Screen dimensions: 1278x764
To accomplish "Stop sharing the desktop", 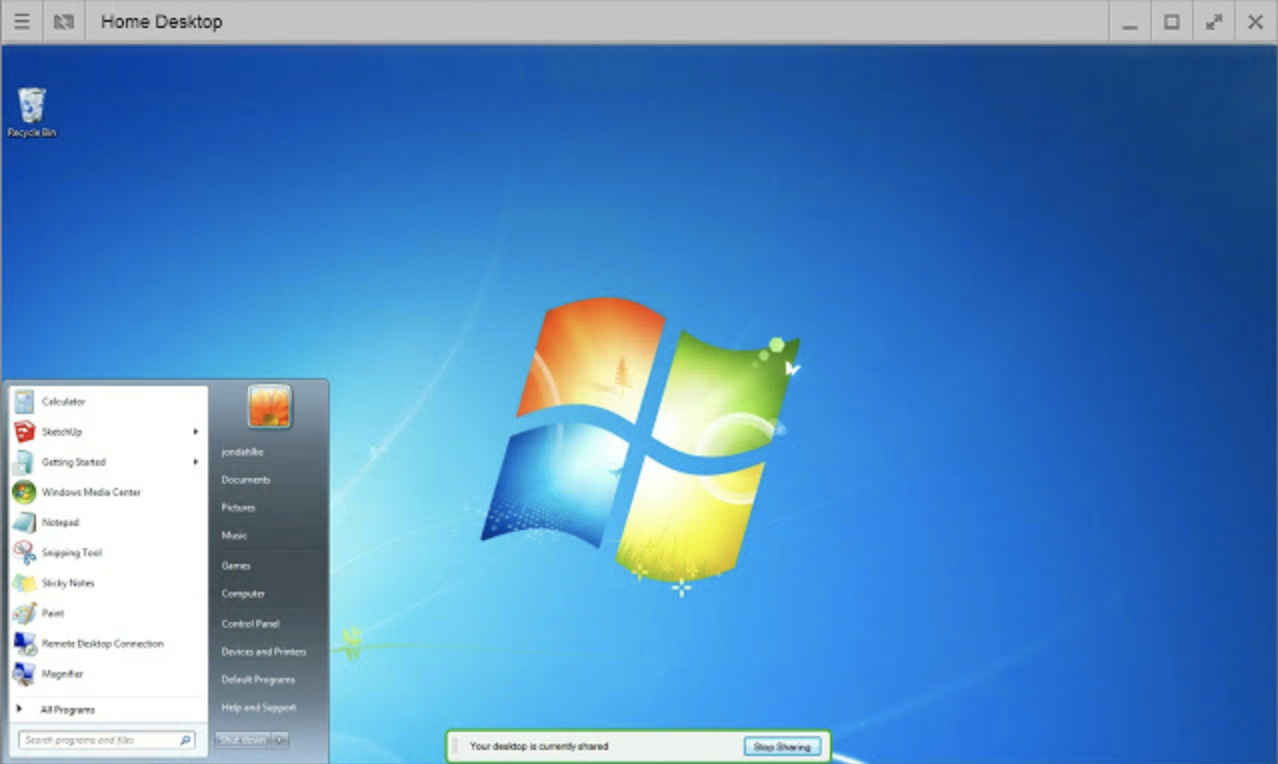I will click(x=782, y=747).
